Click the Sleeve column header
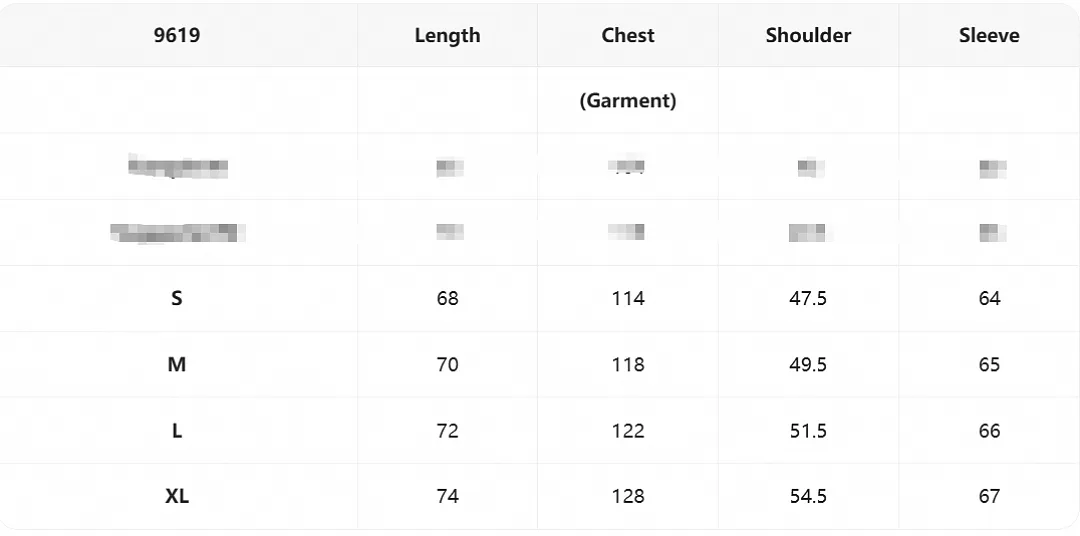 (989, 35)
